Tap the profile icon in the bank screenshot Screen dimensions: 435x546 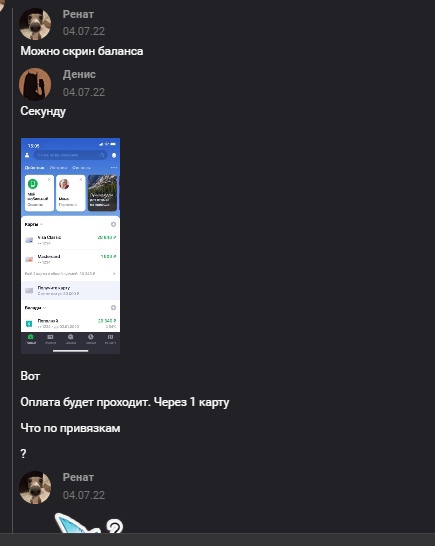tap(27, 155)
